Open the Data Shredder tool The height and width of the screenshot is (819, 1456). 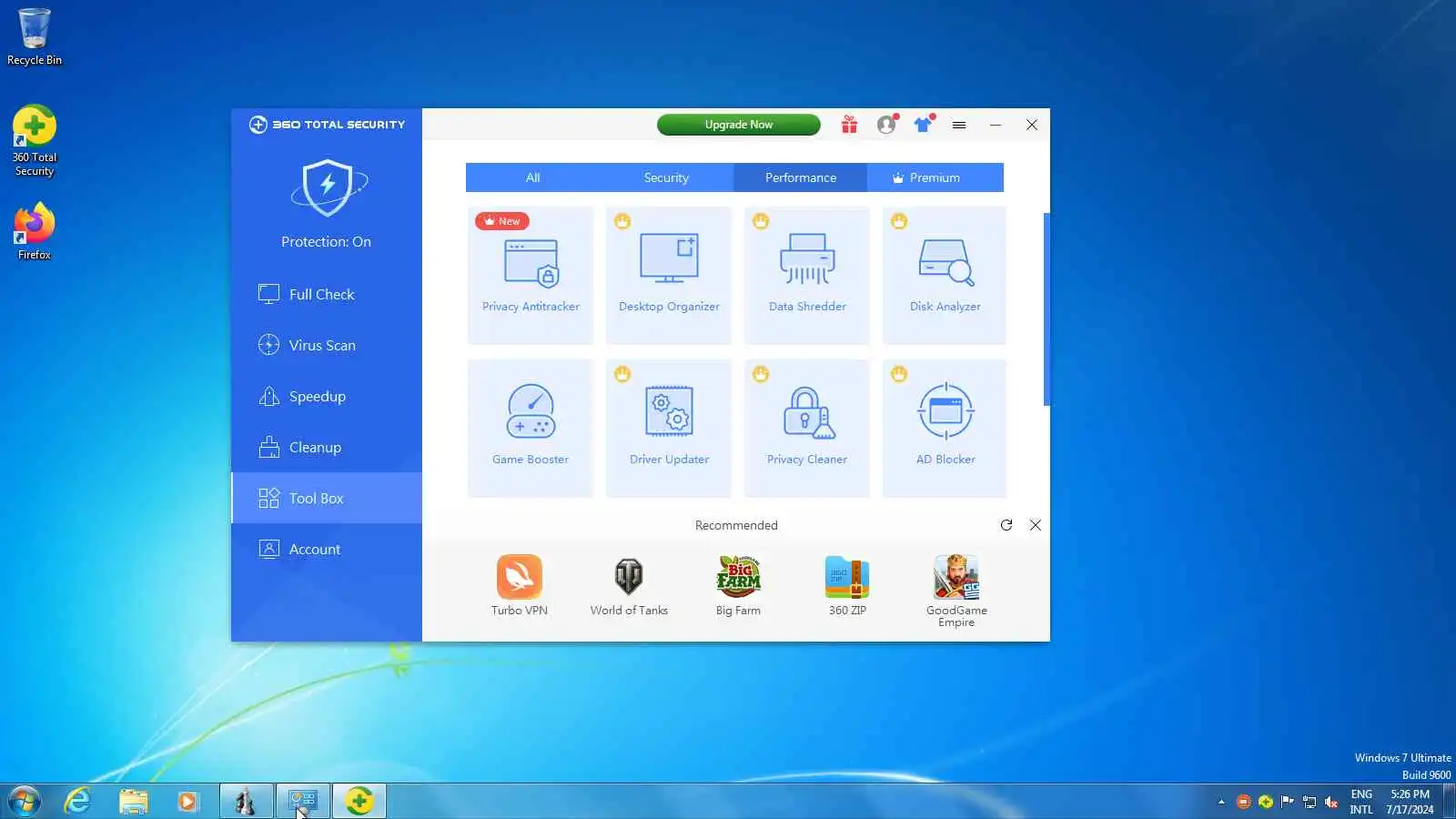(x=807, y=276)
